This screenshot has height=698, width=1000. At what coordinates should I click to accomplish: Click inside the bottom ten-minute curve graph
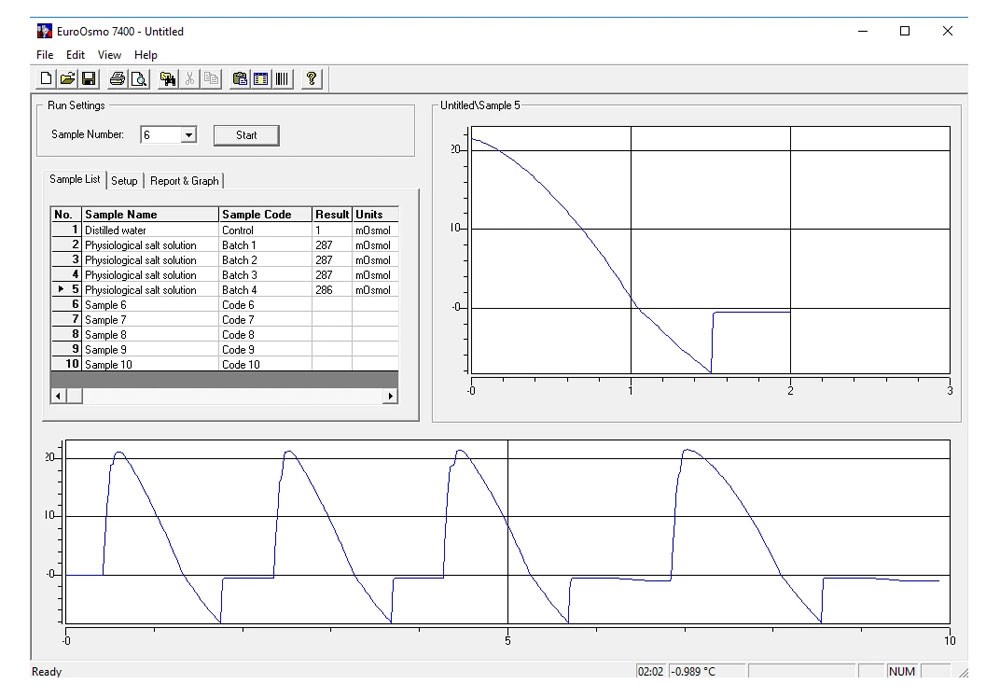click(x=508, y=531)
